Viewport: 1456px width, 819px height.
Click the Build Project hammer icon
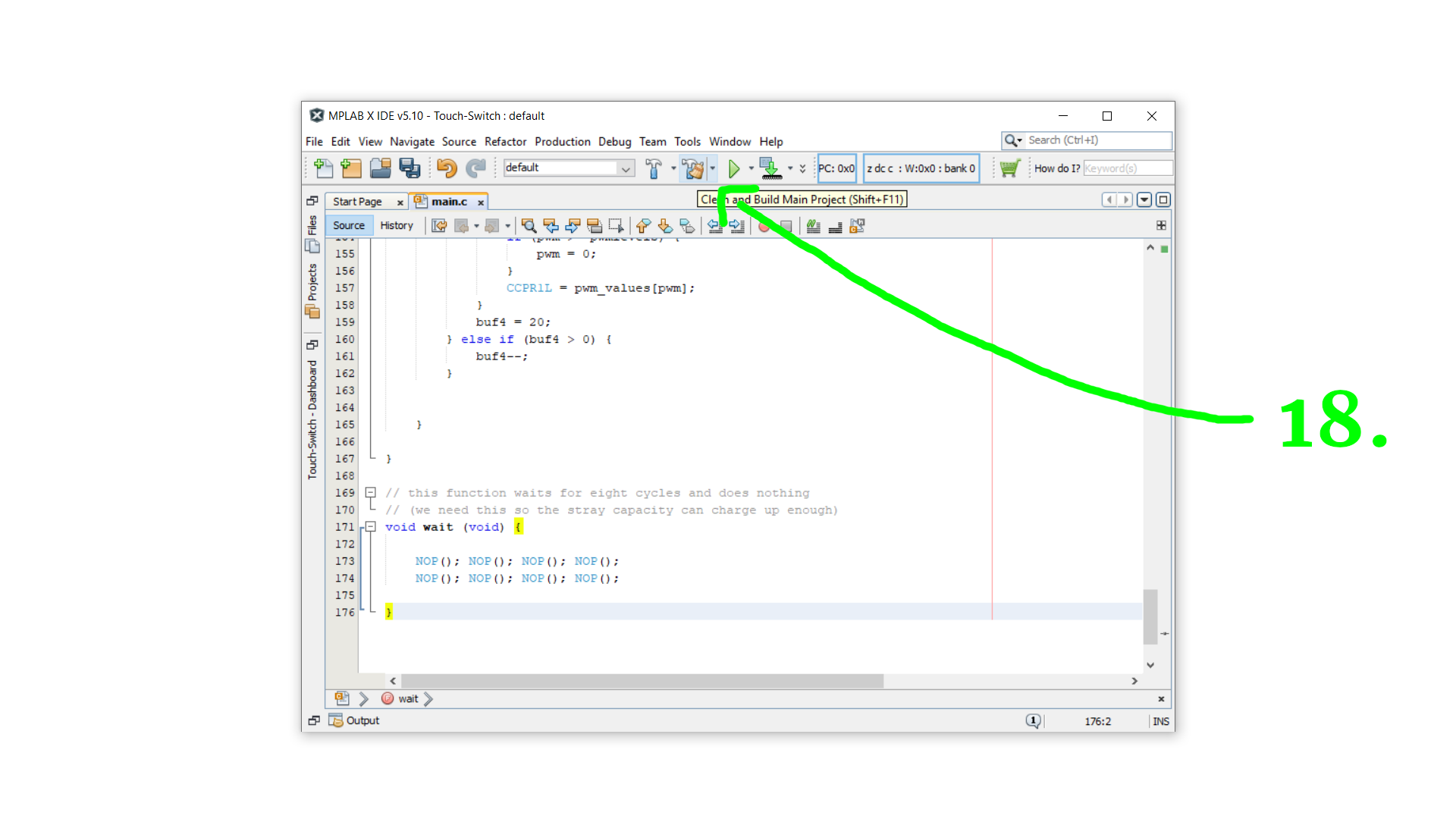point(653,168)
